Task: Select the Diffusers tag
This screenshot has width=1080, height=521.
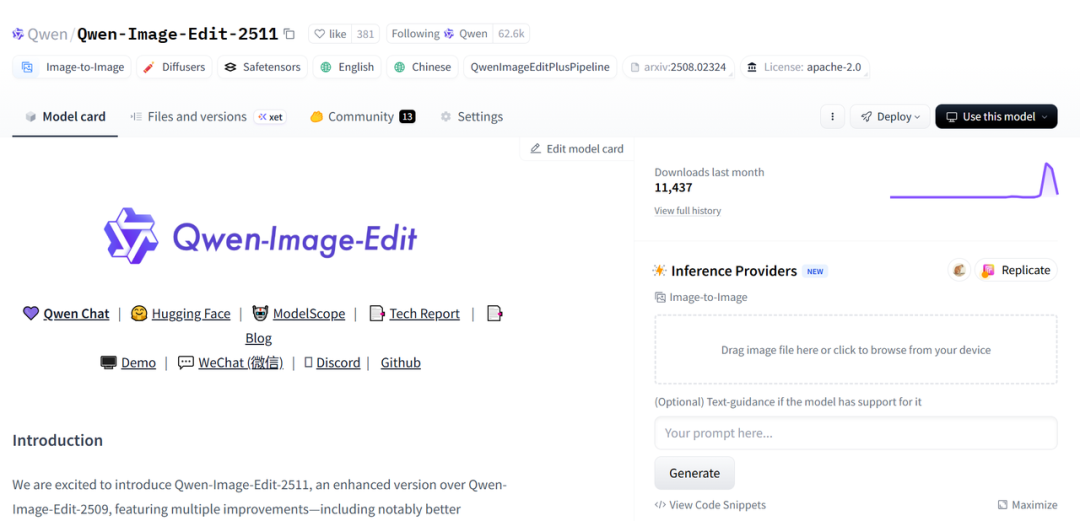Action: (174, 67)
